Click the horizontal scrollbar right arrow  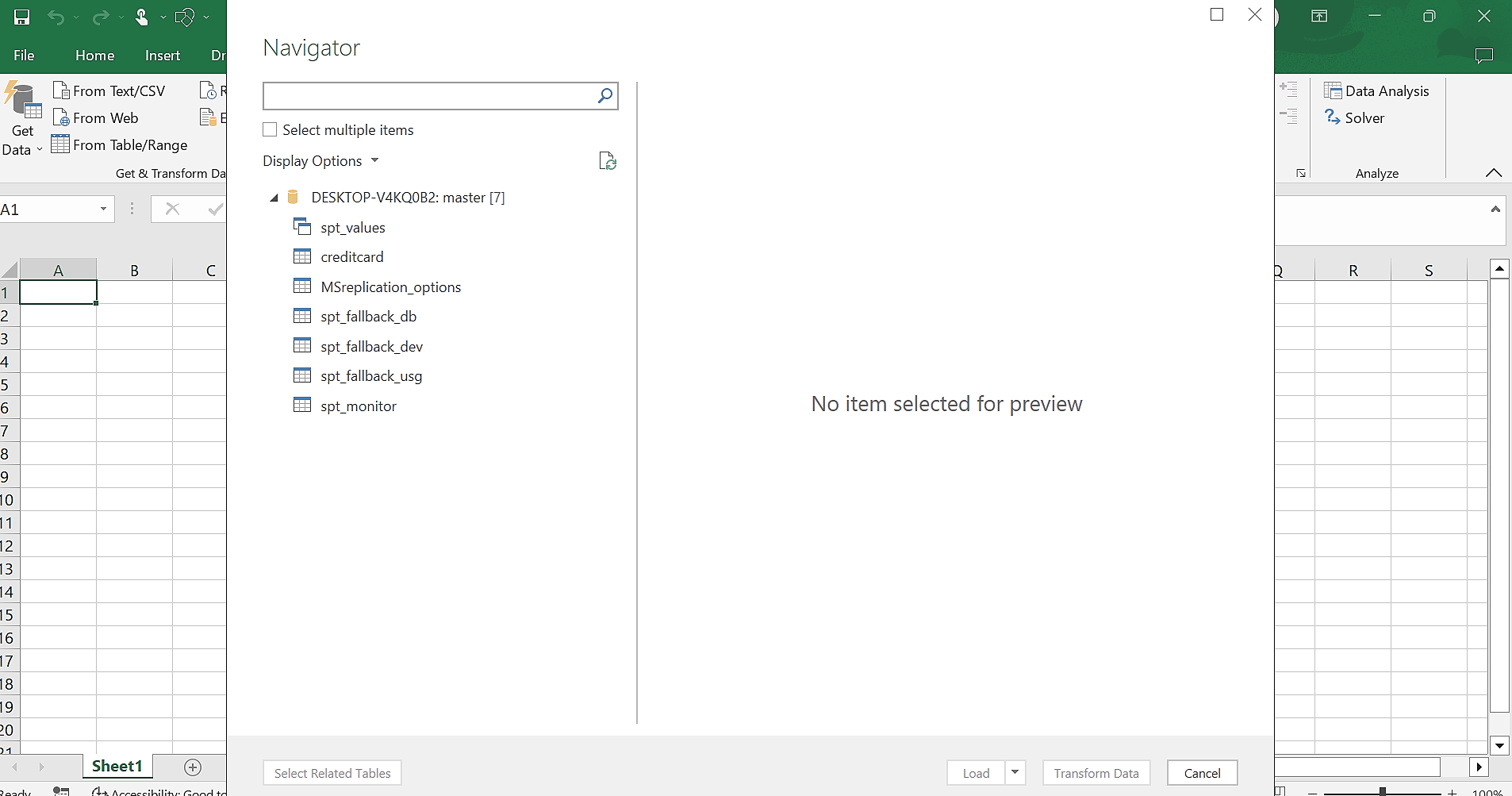(1479, 767)
